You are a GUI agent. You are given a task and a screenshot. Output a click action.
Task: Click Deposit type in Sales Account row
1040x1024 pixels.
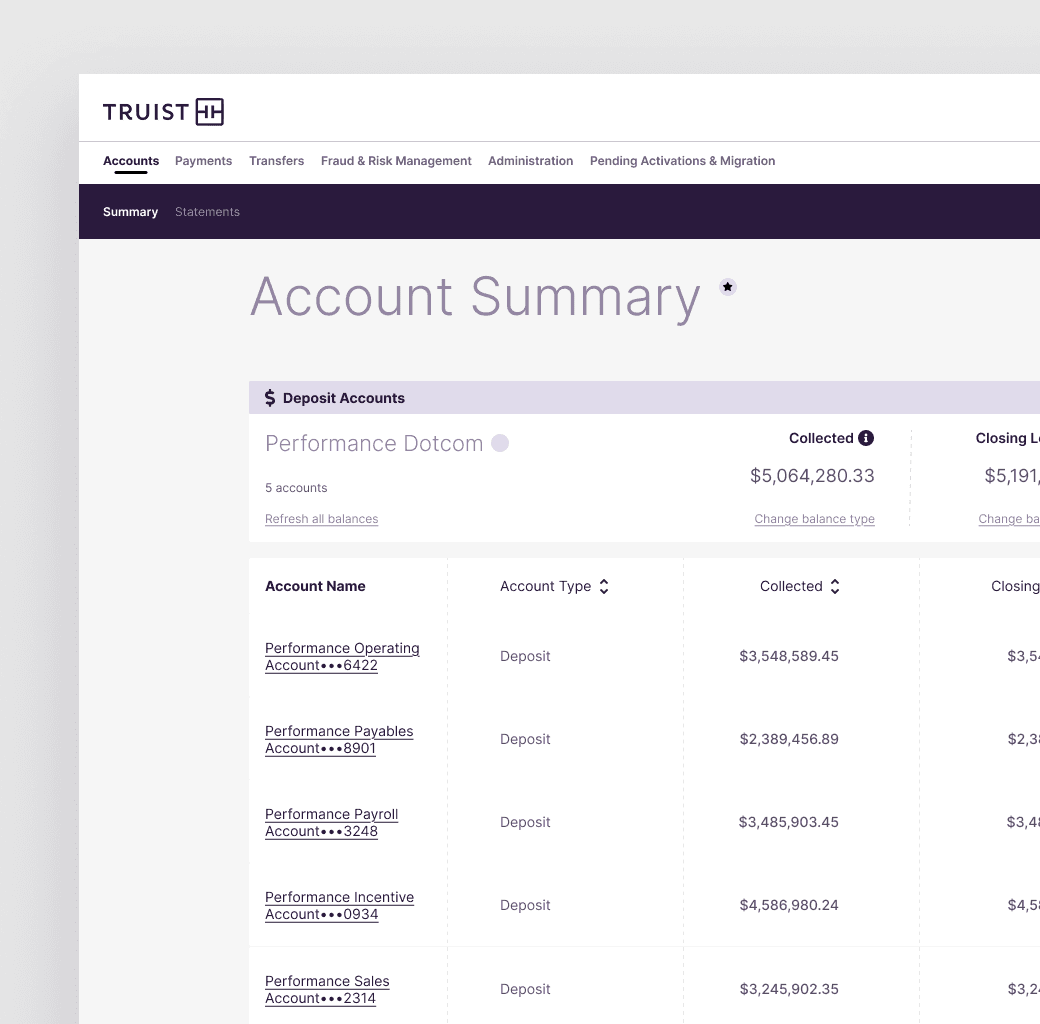(525, 989)
